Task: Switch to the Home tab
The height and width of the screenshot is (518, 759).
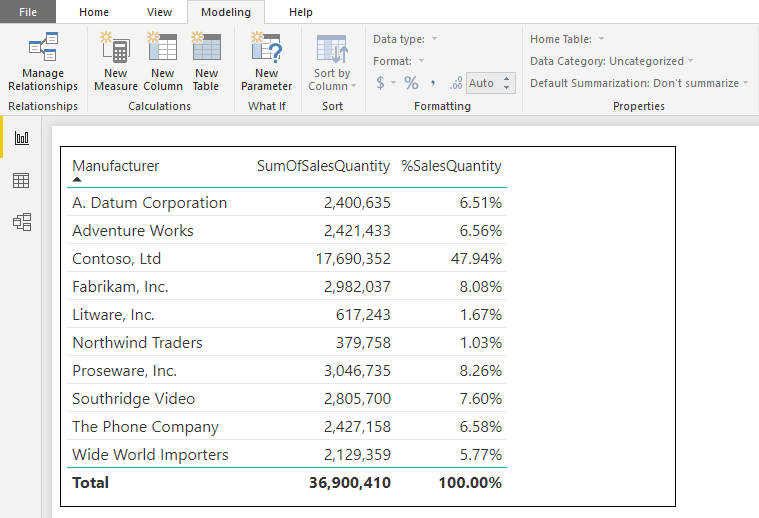Action: point(94,12)
